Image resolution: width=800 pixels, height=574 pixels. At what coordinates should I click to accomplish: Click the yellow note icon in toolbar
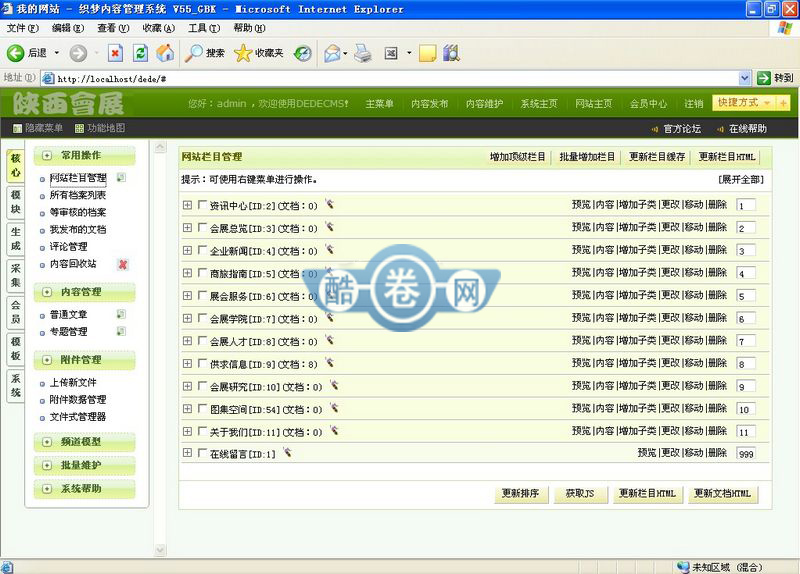(428, 53)
